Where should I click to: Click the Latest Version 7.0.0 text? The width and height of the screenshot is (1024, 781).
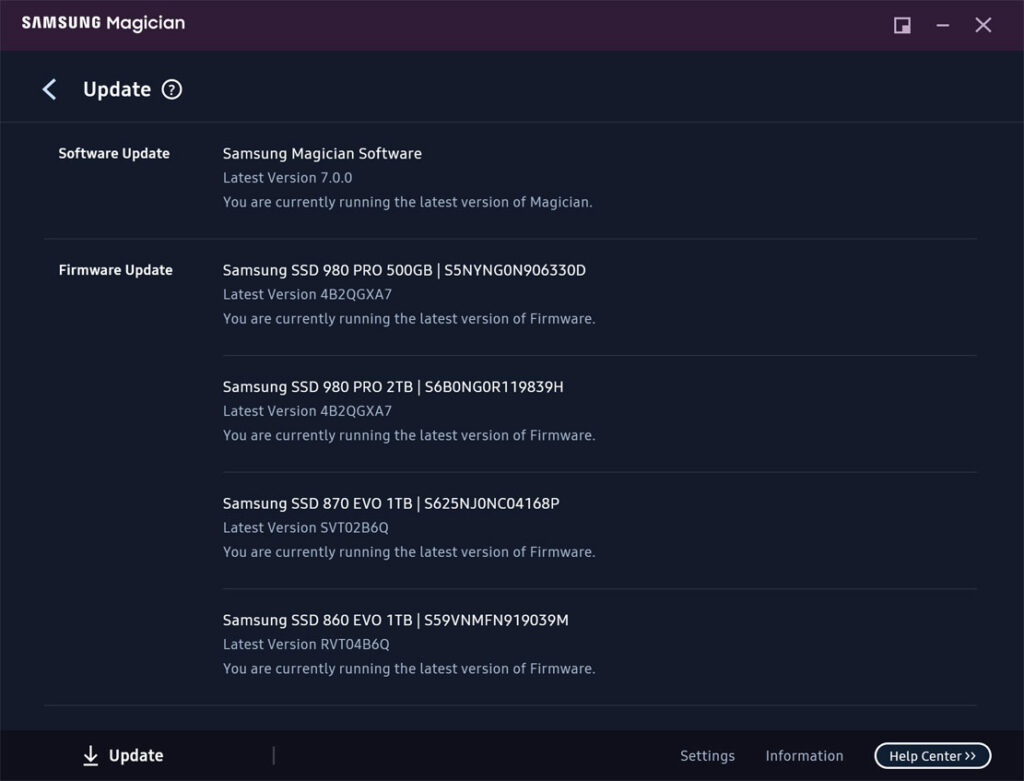(286, 177)
